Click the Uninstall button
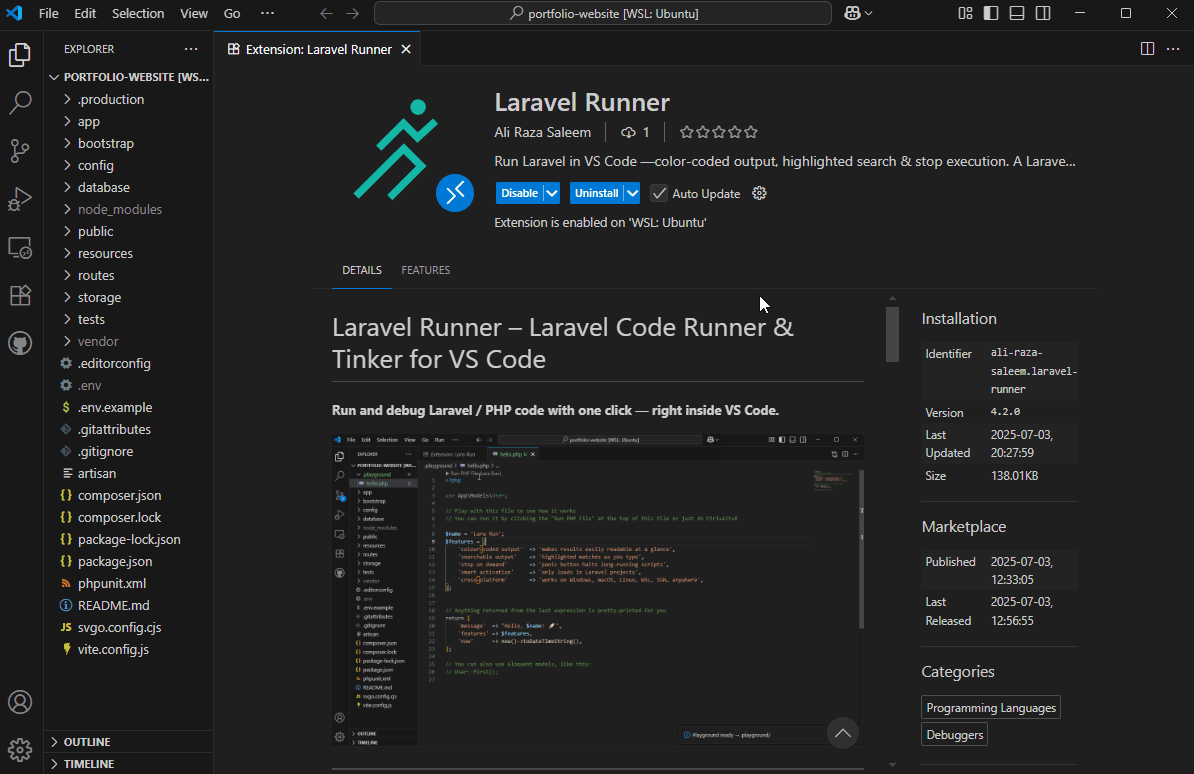The width and height of the screenshot is (1194, 774). 596,193
